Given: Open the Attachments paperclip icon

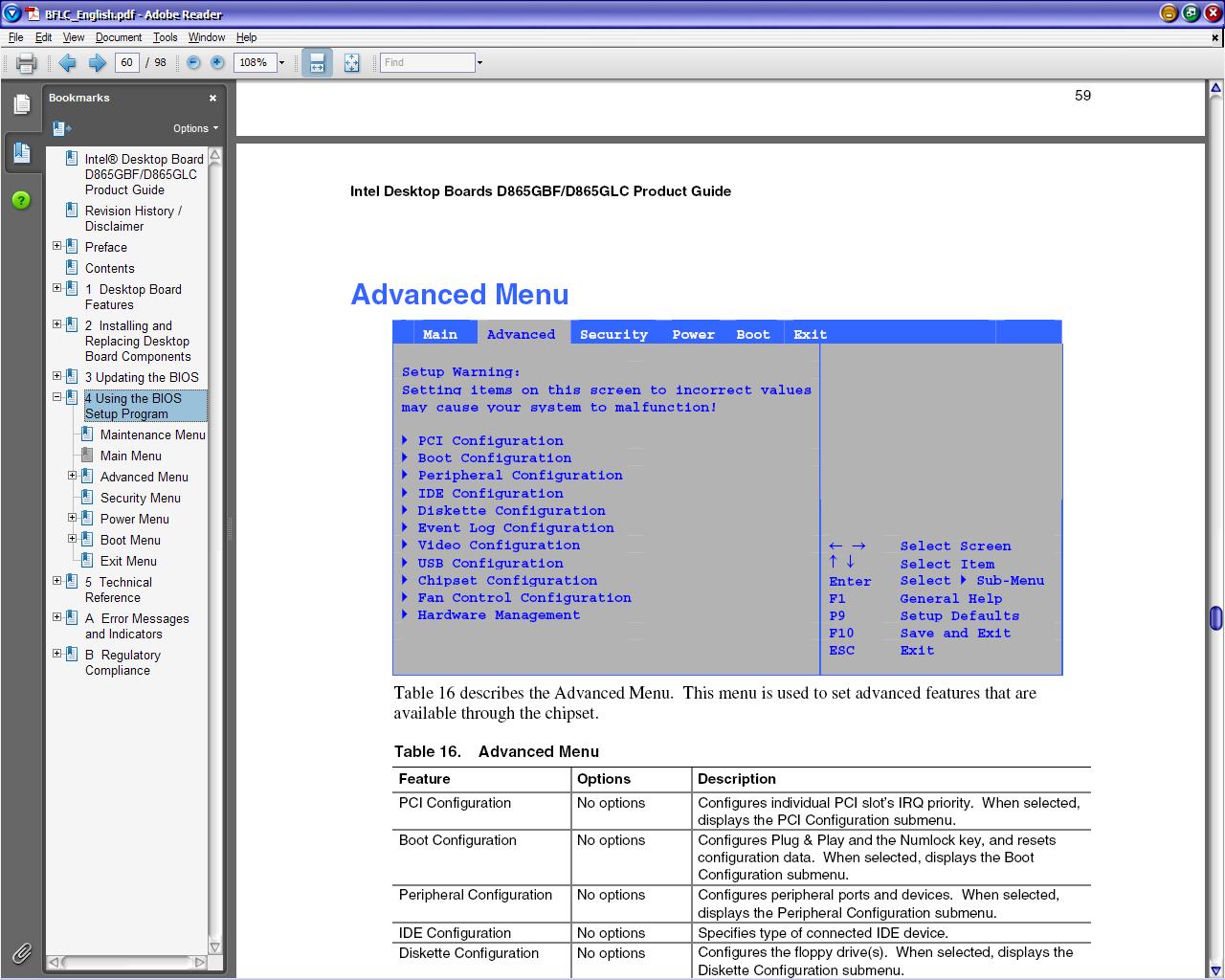Looking at the screenshot, I should tap(21, 953).
